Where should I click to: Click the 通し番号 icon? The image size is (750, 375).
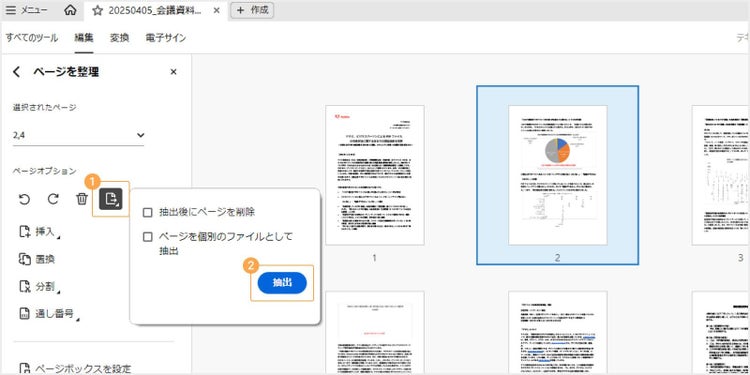click(x=24, y=314)
